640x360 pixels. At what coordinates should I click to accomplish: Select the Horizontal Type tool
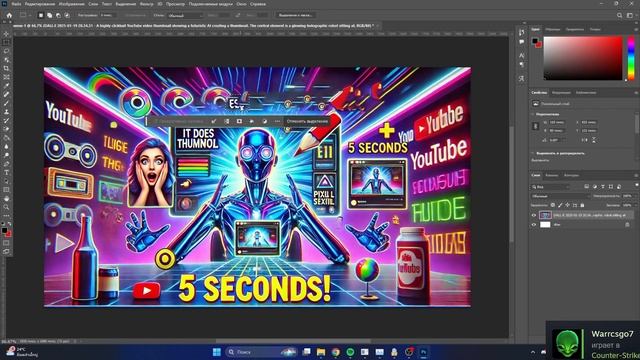6,172
